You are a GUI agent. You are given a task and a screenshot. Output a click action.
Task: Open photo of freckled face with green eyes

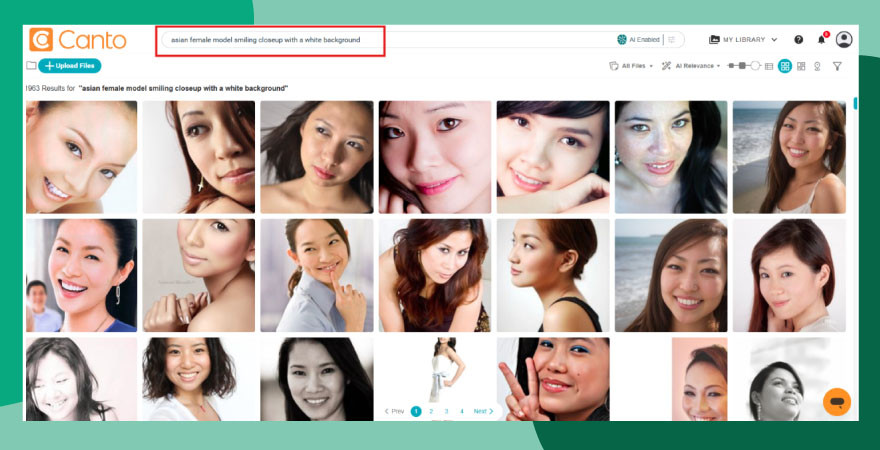671,157
